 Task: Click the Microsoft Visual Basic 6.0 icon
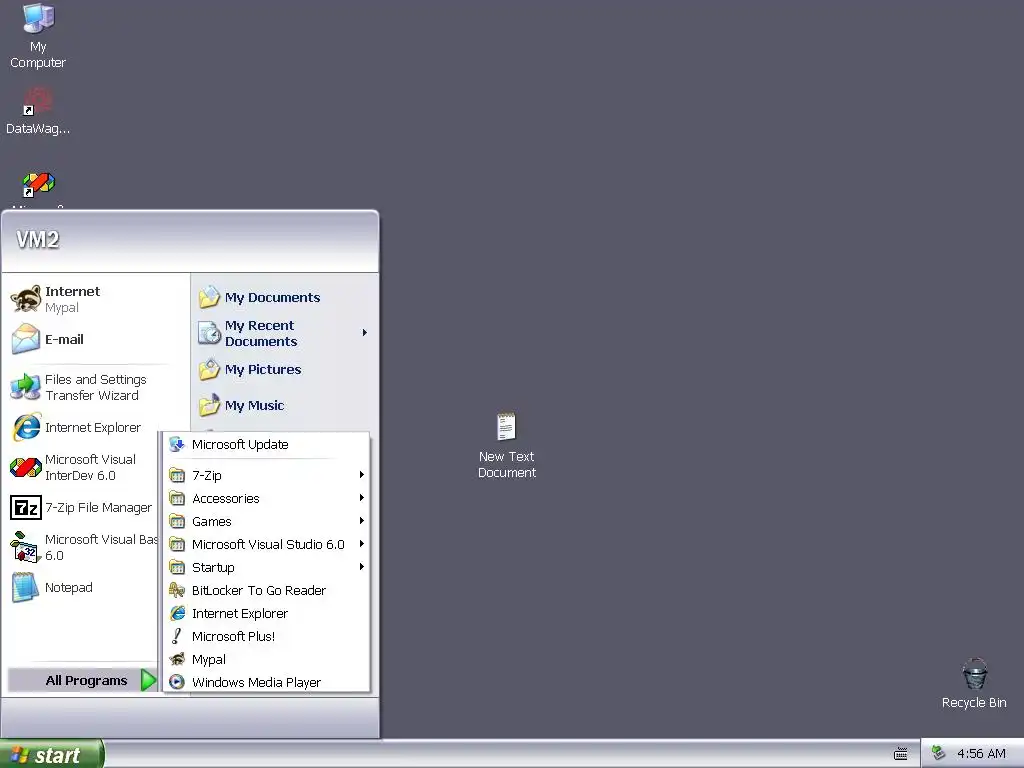(26, 547)
